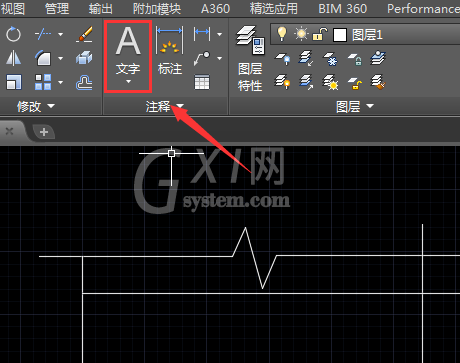Expand the 图层 panel
Image resolution: width=460 pixels, height=363 pixels.
coord(355,107)
